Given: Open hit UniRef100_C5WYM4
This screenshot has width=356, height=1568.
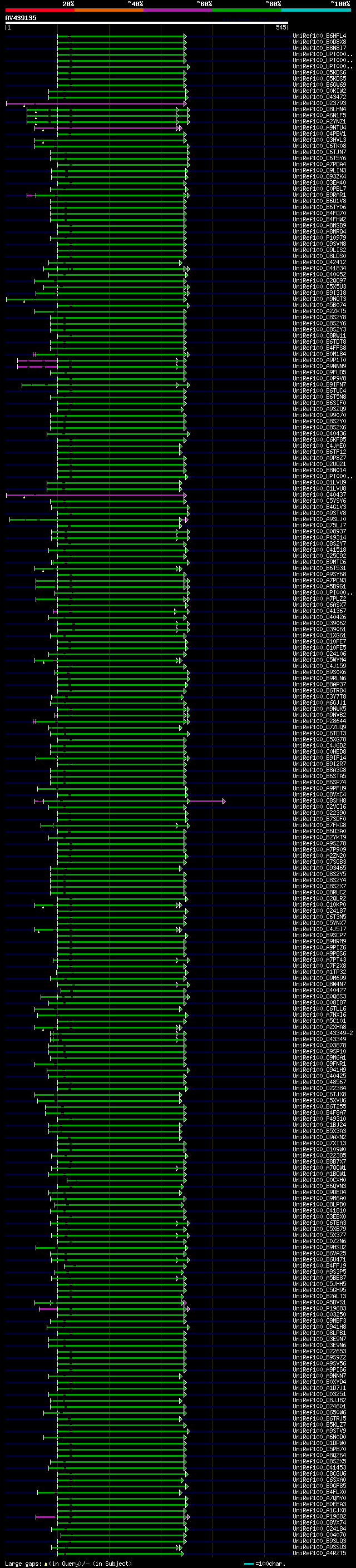Looking at the screenshot, I should 319,660.
